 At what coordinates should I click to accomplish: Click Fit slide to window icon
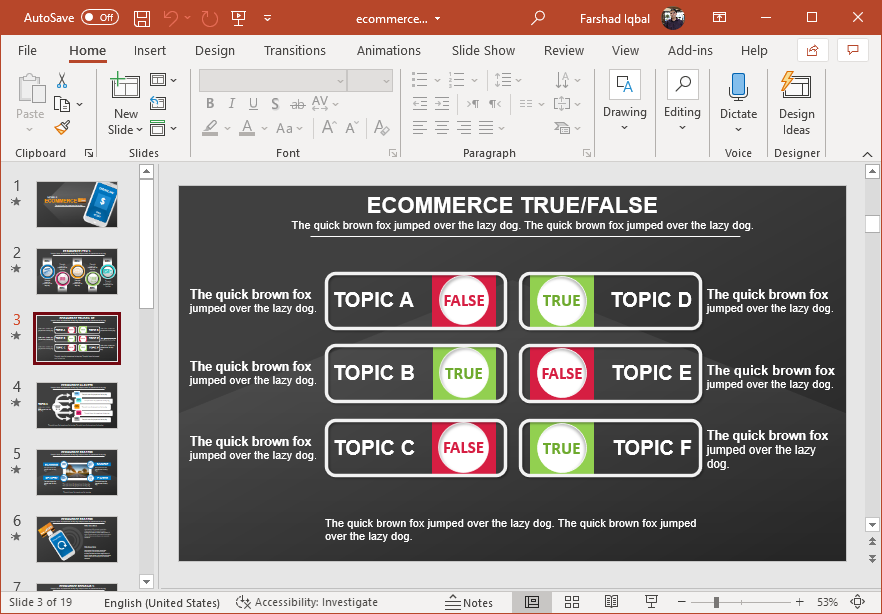857,602
